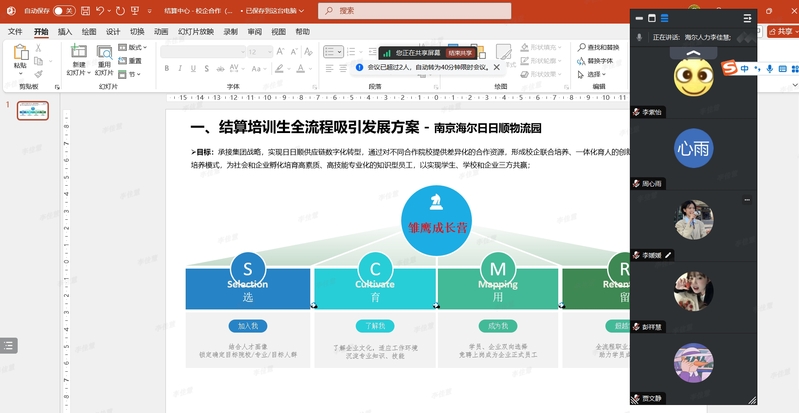Click the Save disk icon in title bar
The width and height of the screenshot is (799, 413).
pos(86,11)
